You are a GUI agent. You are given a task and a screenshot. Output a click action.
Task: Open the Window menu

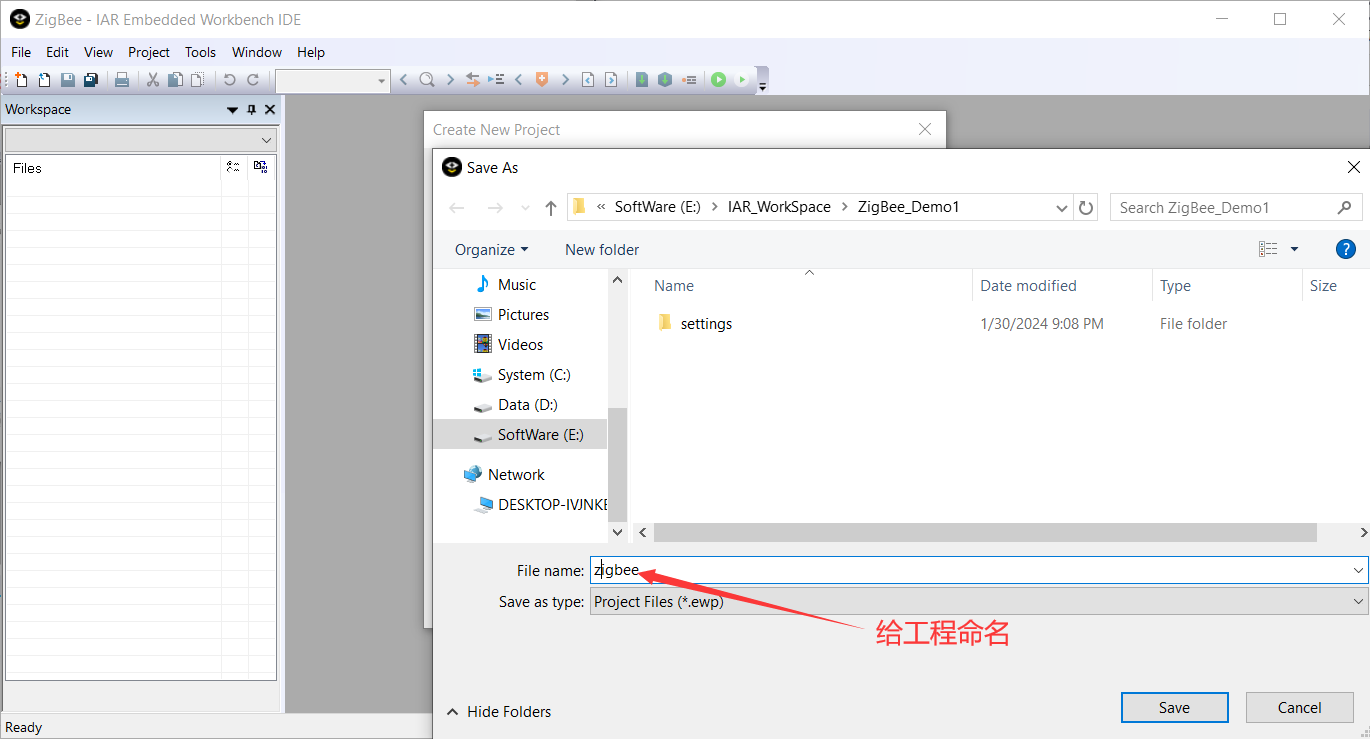[x=257, y=52]
